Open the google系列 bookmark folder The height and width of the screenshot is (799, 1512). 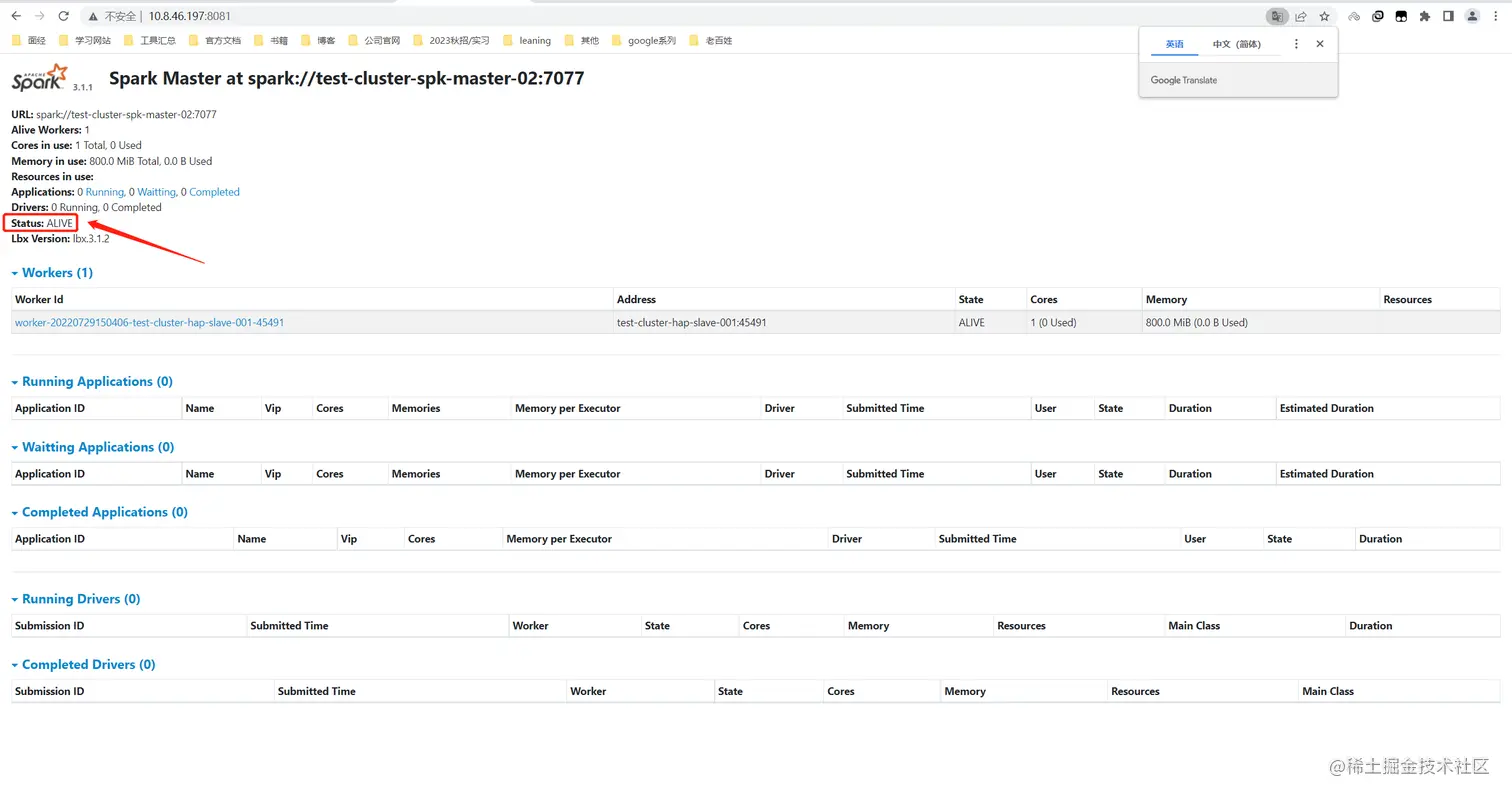pyautogui.click(x=644, y=41)
